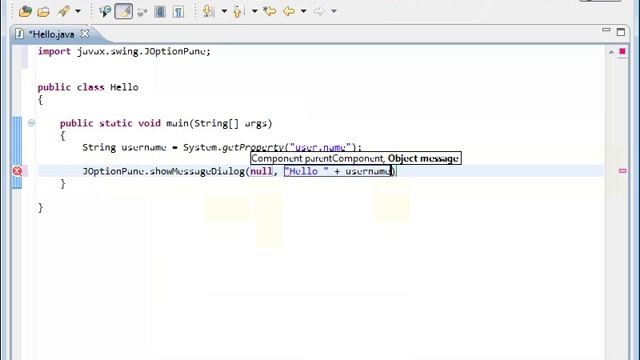Click 'showMessageDialog' method name
The image size is (640, 360).
pyautogui.click(x=197, y=171)
